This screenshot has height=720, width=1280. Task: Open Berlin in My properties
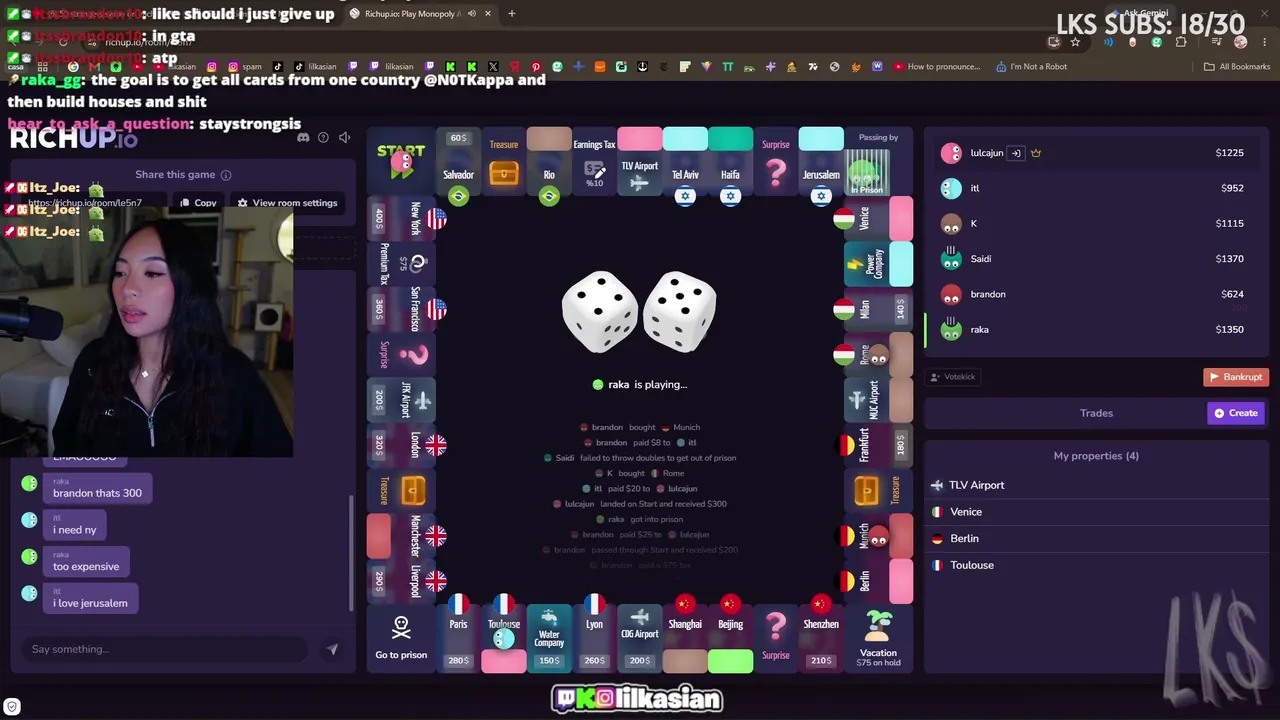[x=1095, y=538]
